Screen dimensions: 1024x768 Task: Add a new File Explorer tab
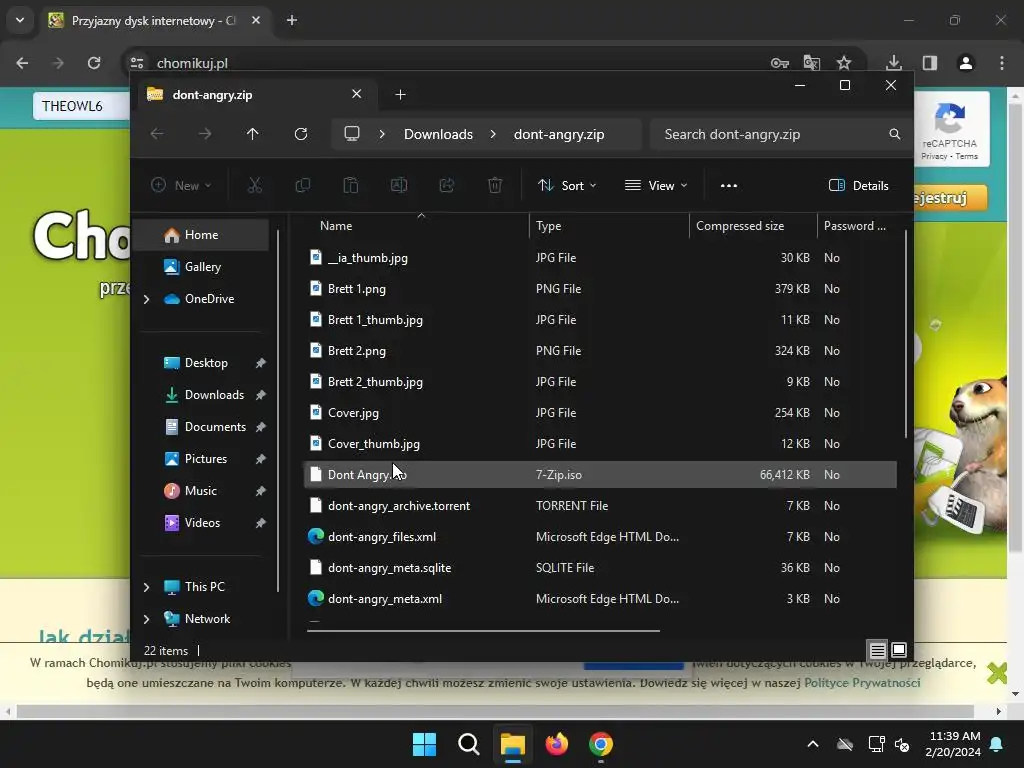pos(400,95)
